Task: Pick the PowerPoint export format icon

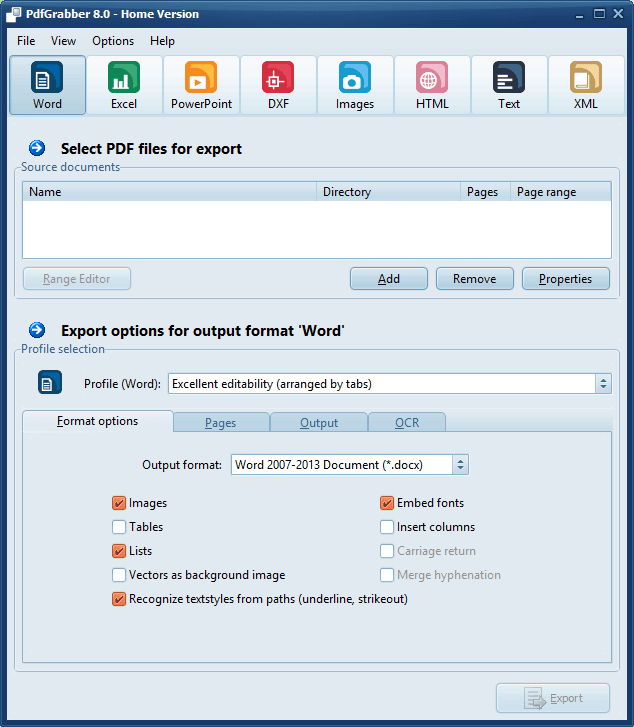Action: (x=201, y=85)
